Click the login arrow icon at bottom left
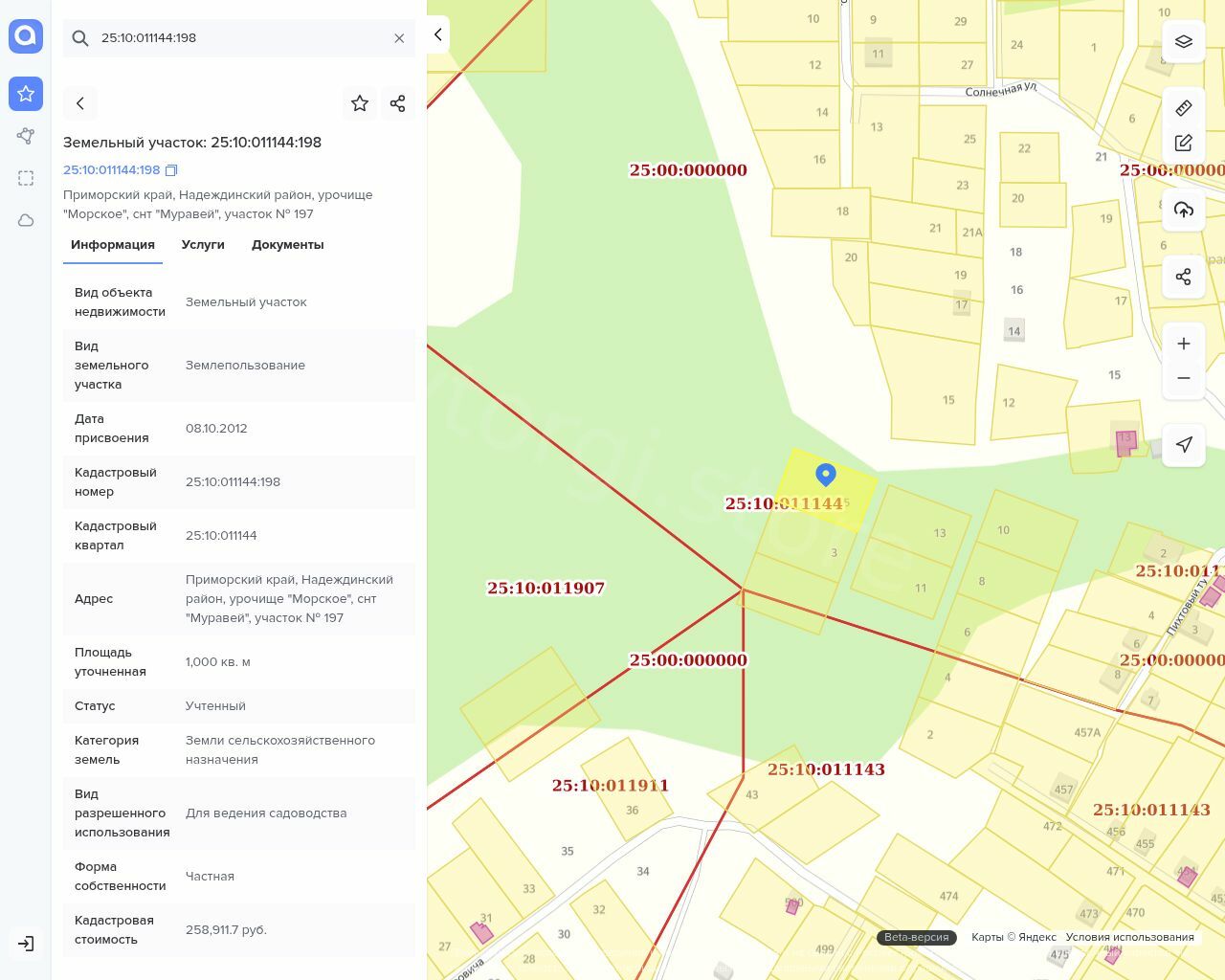 coord(26,944)
